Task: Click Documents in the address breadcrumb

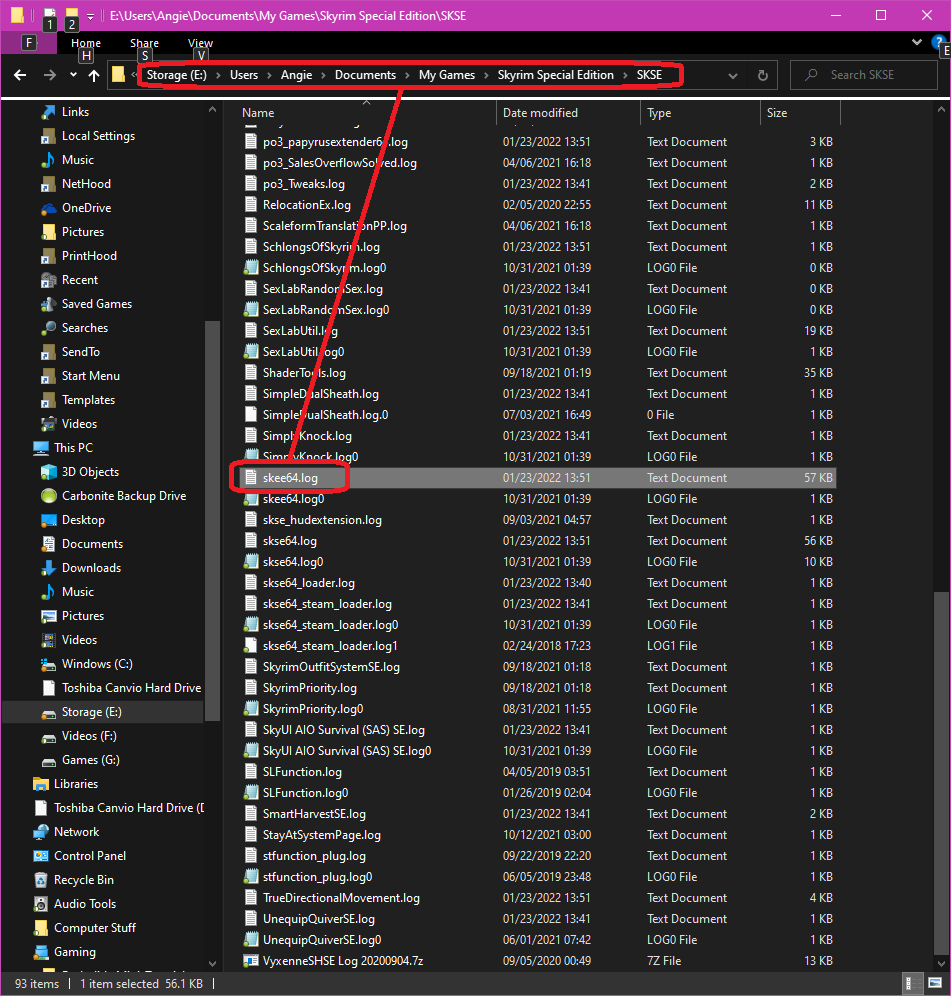Action: 365,75
